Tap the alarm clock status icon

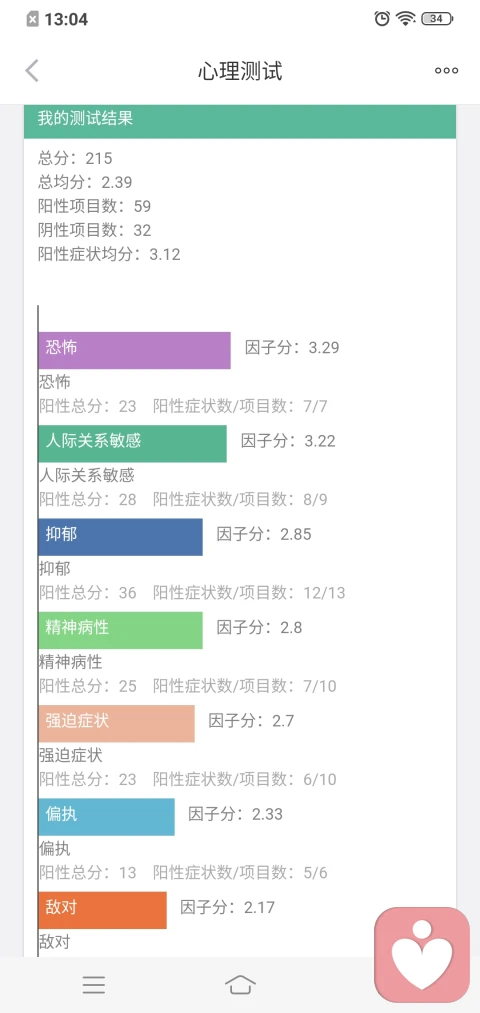(382, 19)
